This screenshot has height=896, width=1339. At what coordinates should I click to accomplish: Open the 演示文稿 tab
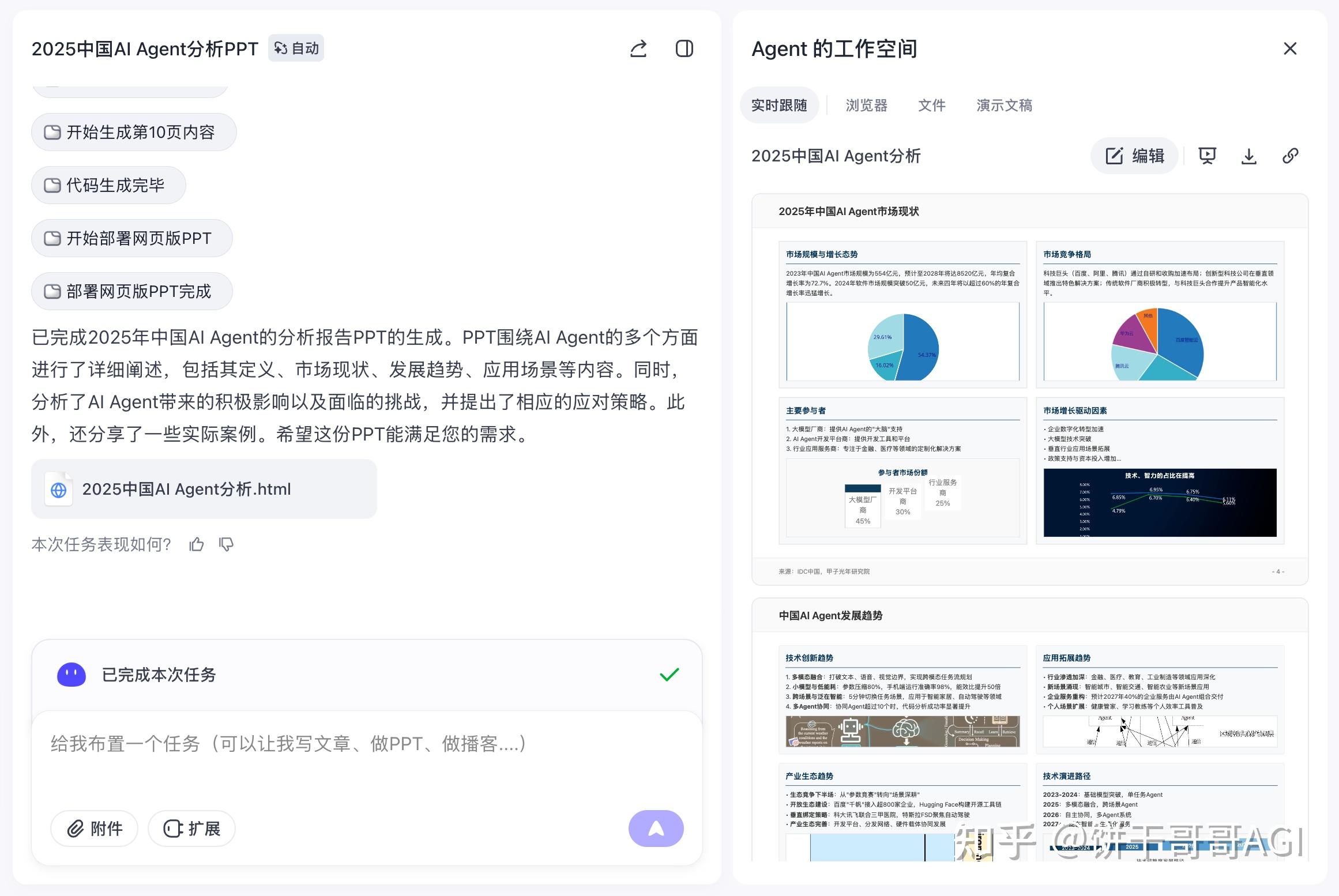[1003, 105]
